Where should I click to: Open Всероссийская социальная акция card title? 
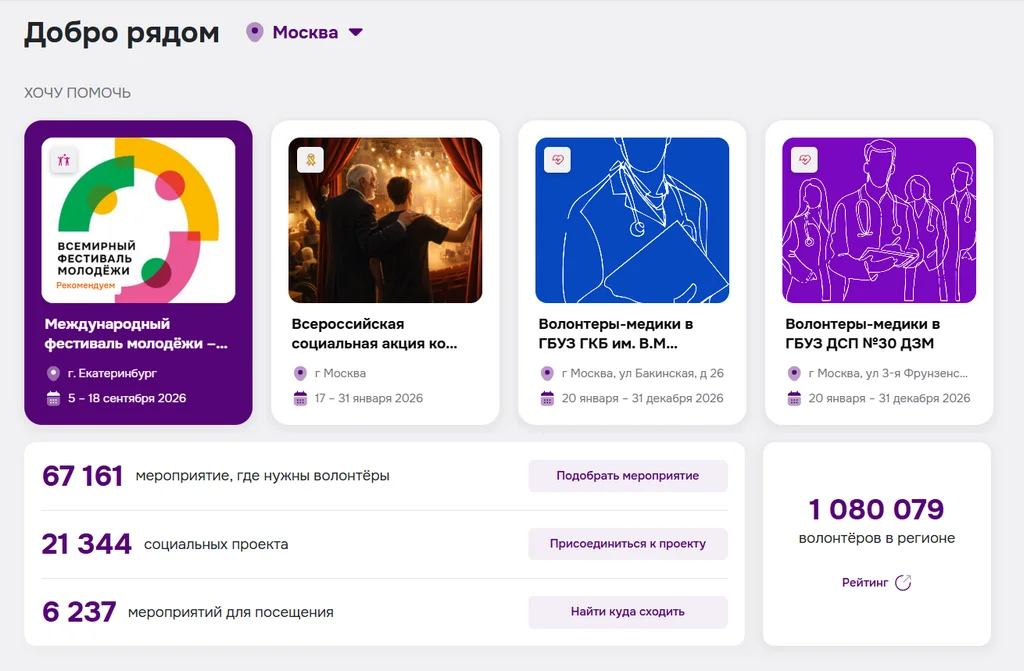click(x=374, y=334)
